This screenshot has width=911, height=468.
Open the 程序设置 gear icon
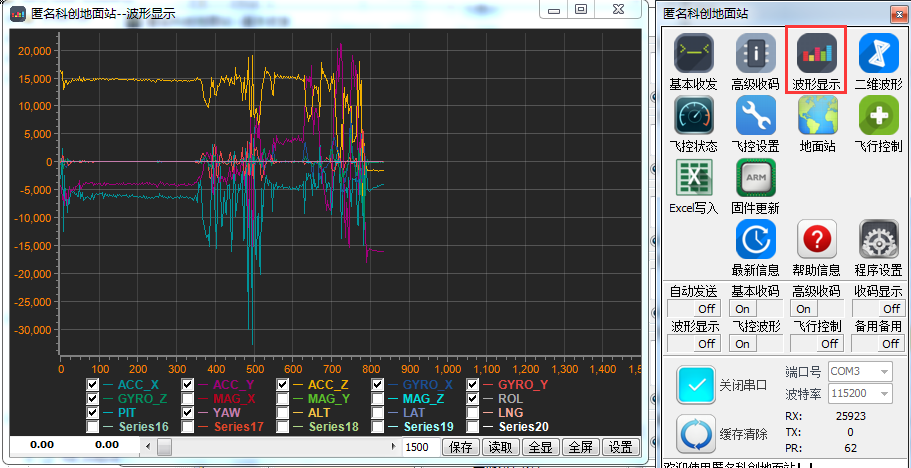[878, 239]
